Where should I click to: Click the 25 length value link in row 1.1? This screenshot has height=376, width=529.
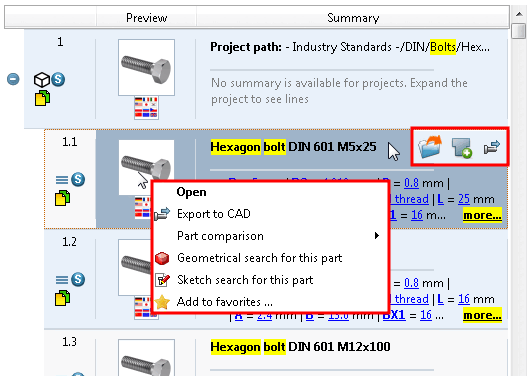coord(464,199)
